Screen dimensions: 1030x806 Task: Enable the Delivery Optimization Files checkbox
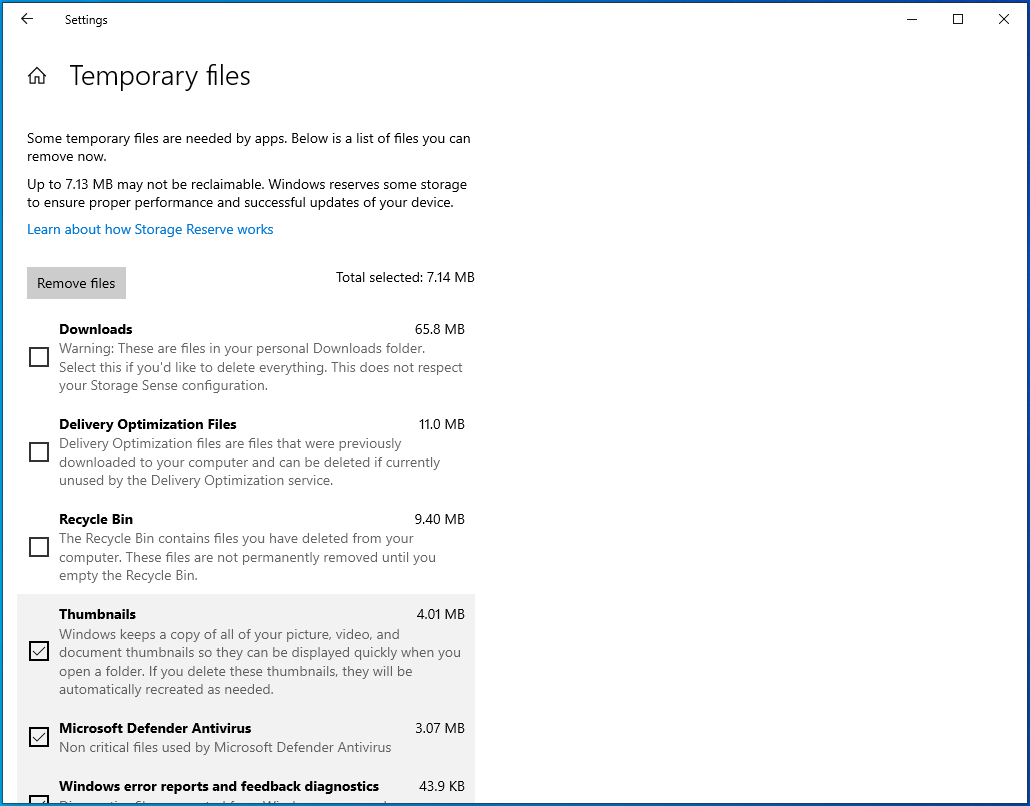[x=39, y=452]
